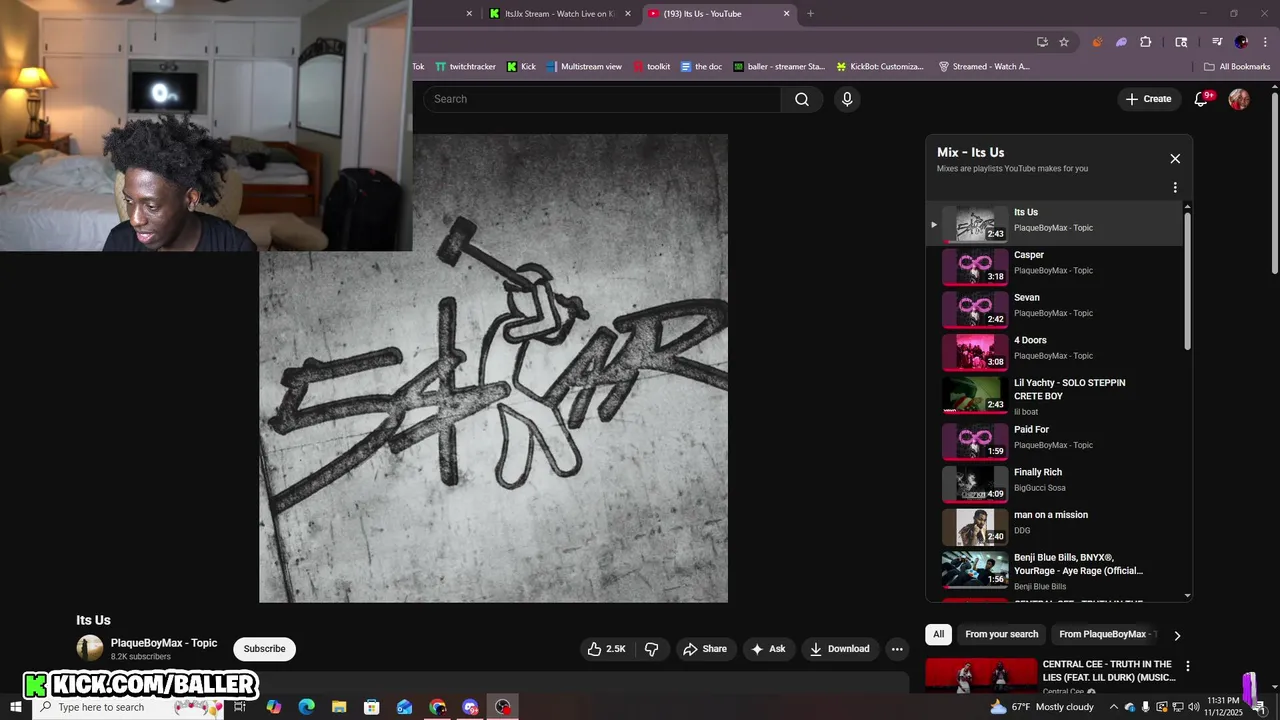Open baller - streamer Sta... bookmark
This screenshot has width=1280, height=720.
point(779,67)
